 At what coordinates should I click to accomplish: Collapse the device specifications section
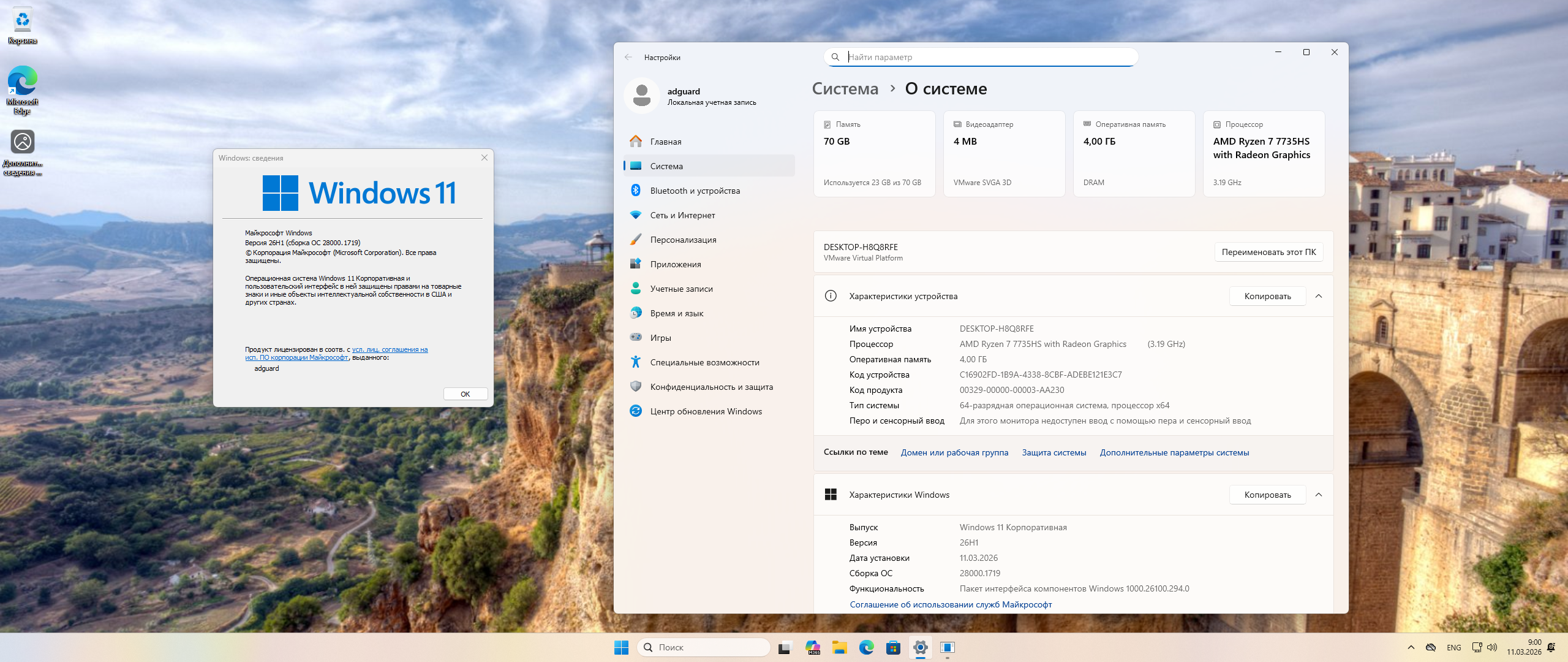pyautogui.click(x=1319, y=296)
